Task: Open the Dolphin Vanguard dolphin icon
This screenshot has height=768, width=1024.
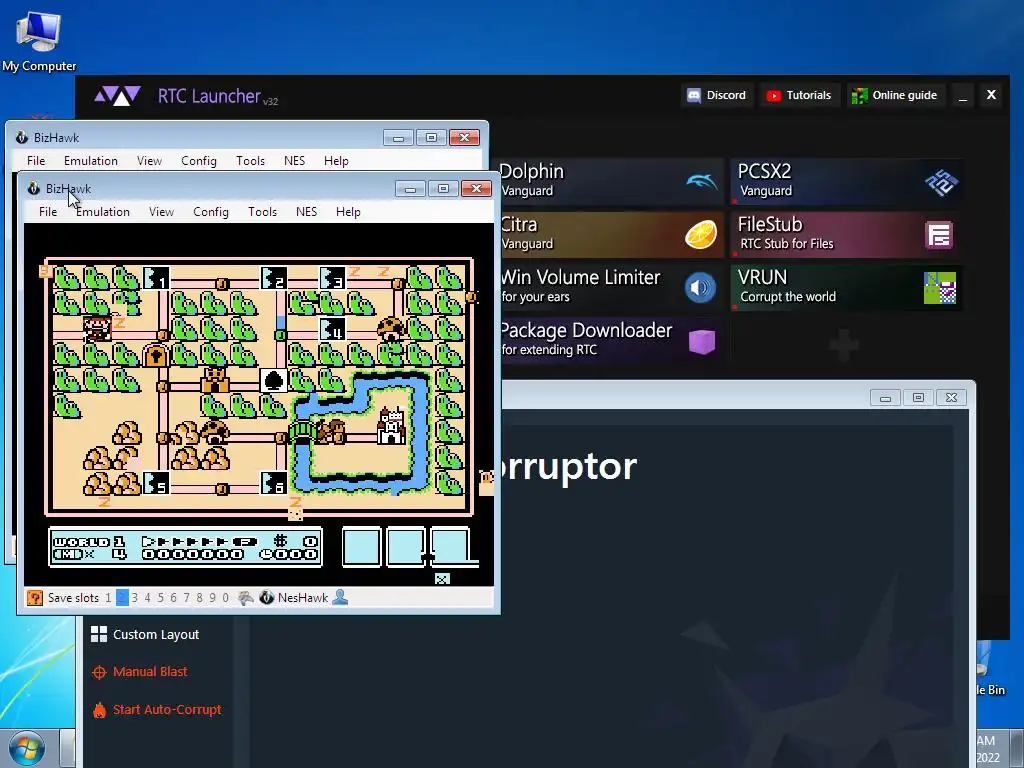Action: (701, 181)
